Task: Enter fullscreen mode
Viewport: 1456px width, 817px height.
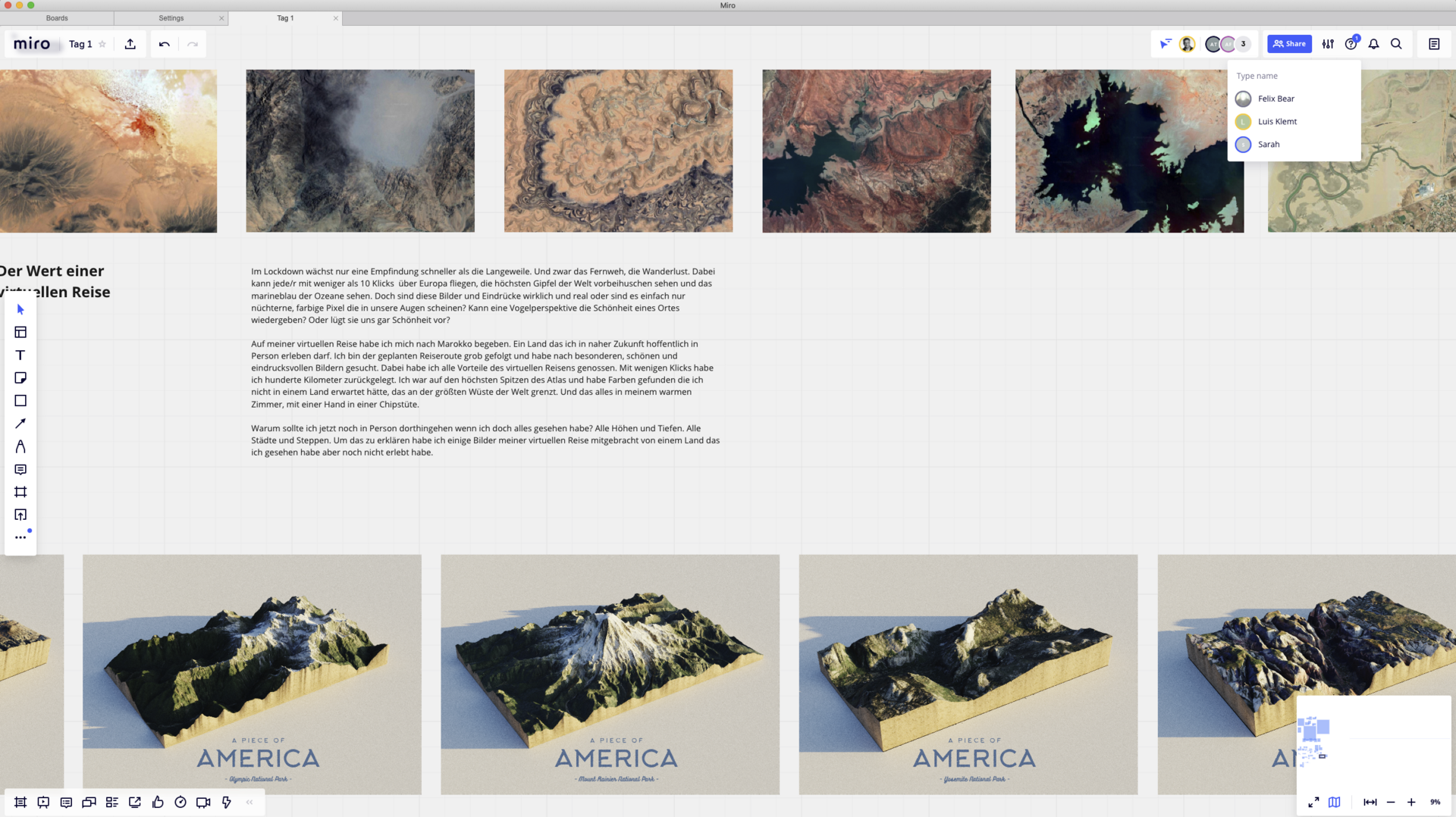Action: tap(1313, 802)
